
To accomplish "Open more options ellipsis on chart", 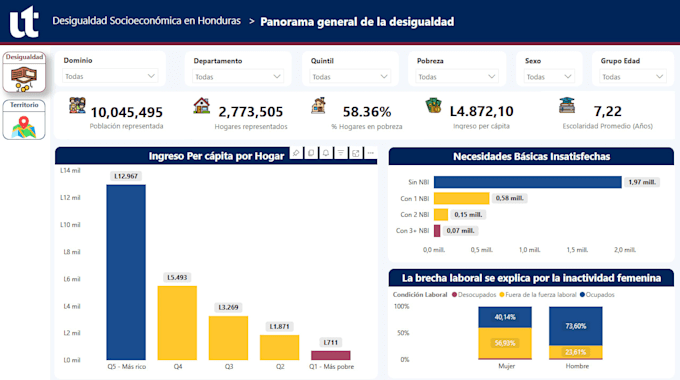I will [x=370, y=153].
